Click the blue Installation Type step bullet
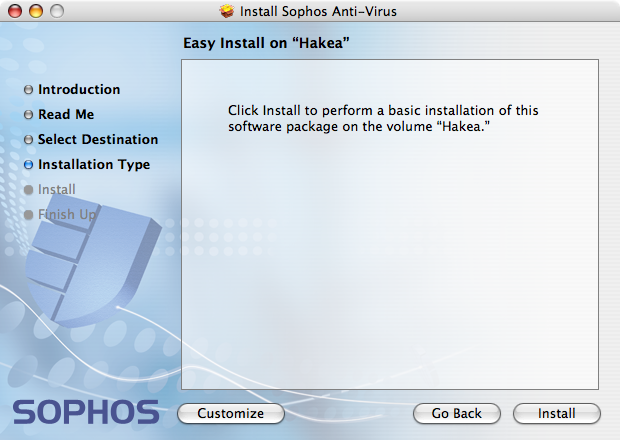The height and width of the screenshot is (440, 620). point(28,164)
